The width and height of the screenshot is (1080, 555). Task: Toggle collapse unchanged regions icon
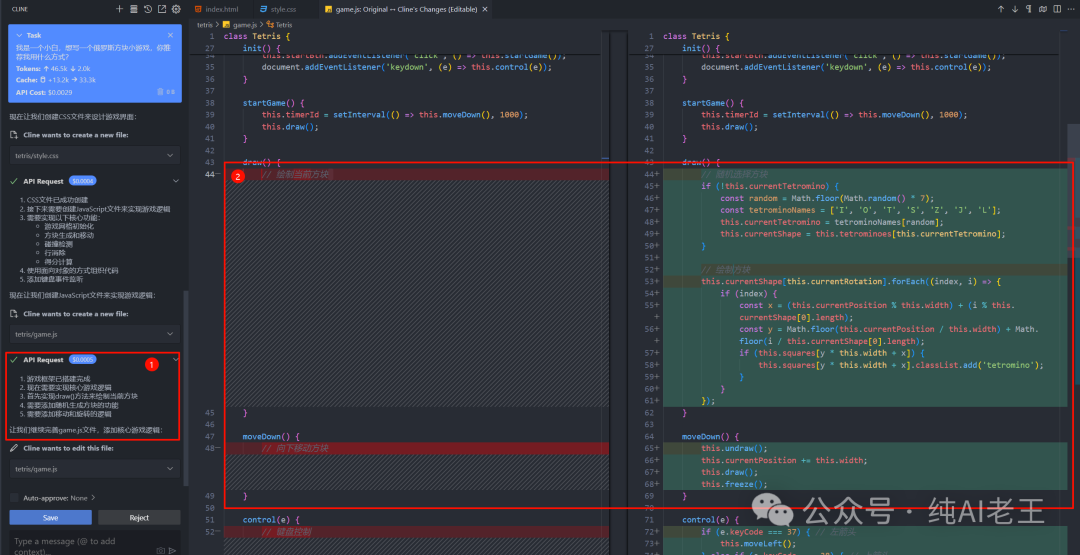[x=1042, y=9]
